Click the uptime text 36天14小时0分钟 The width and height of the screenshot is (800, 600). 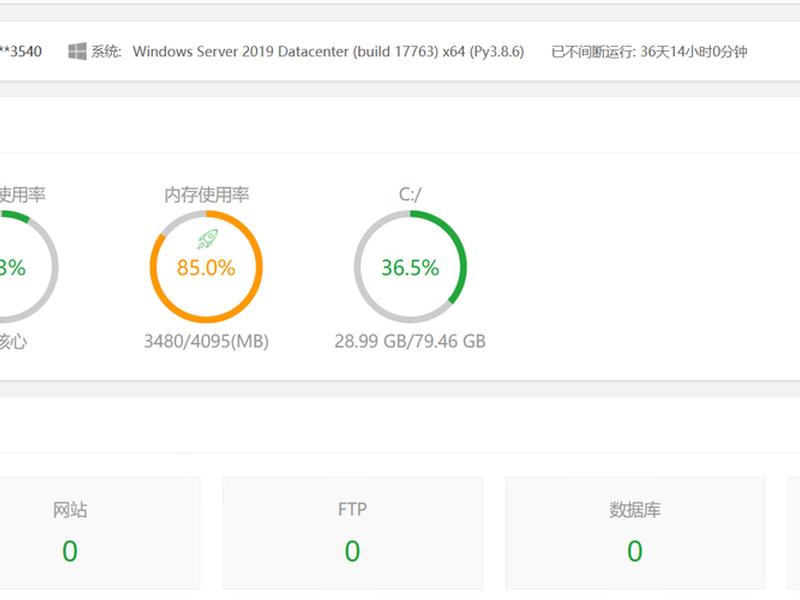694,52
